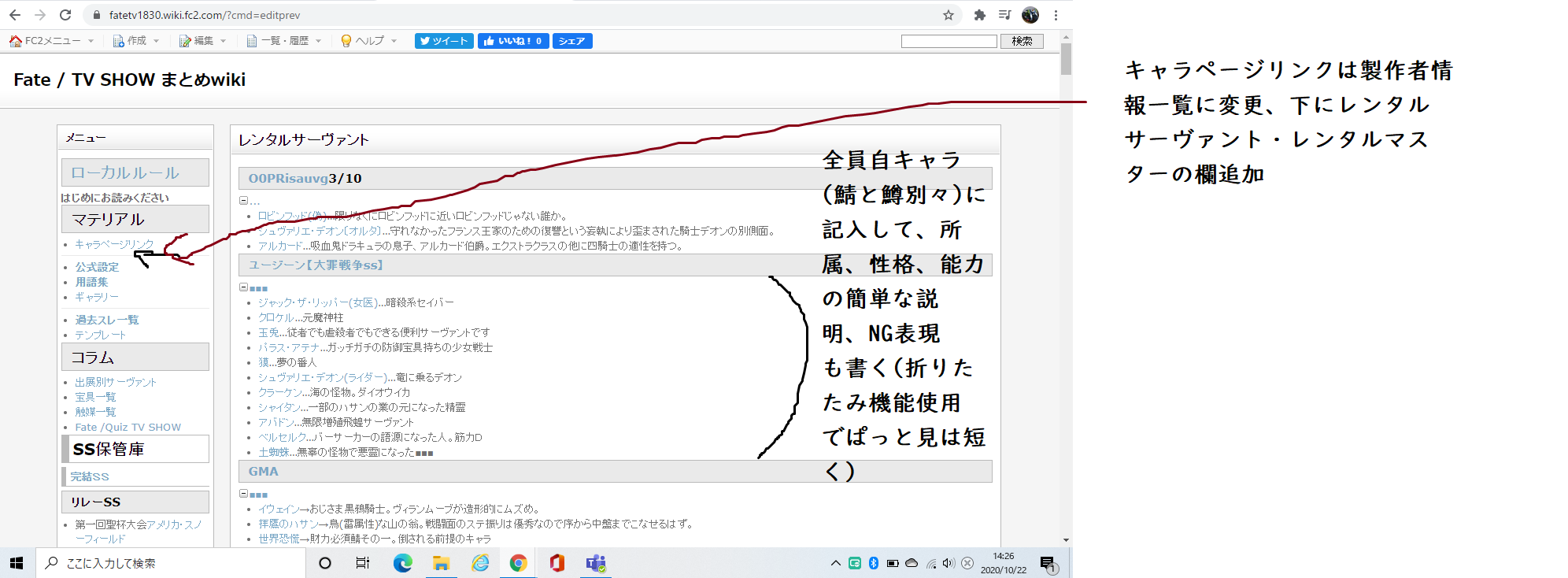Collapse the list under GMA section
The width and height of the screenshot is (1568, 578).
(244, 494)
